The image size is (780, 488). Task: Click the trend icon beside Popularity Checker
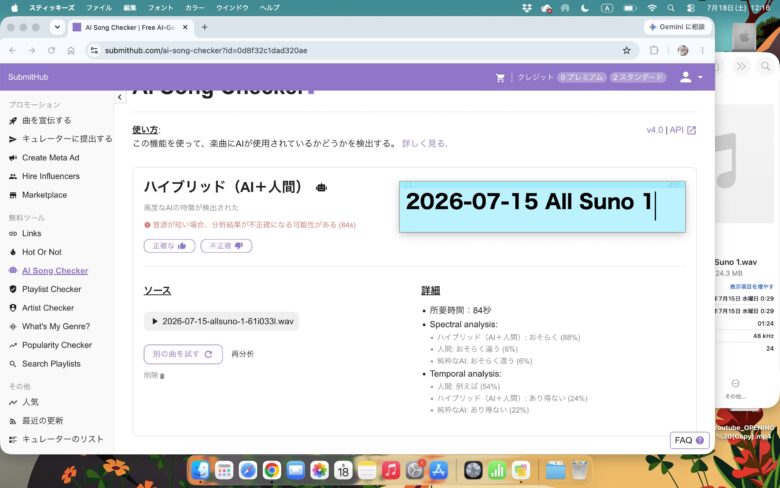13,345
